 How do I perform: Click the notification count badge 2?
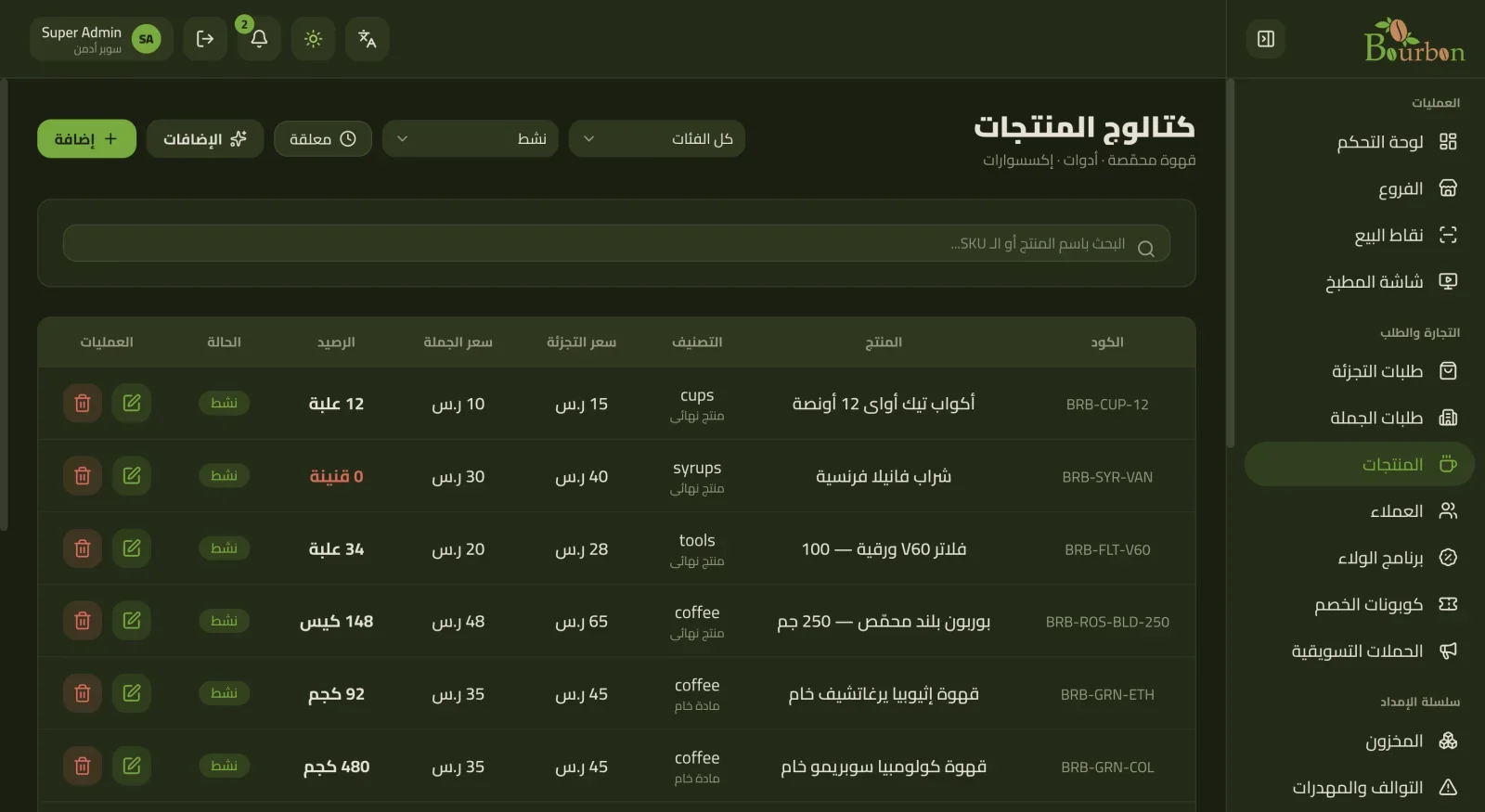click(244, 24)
